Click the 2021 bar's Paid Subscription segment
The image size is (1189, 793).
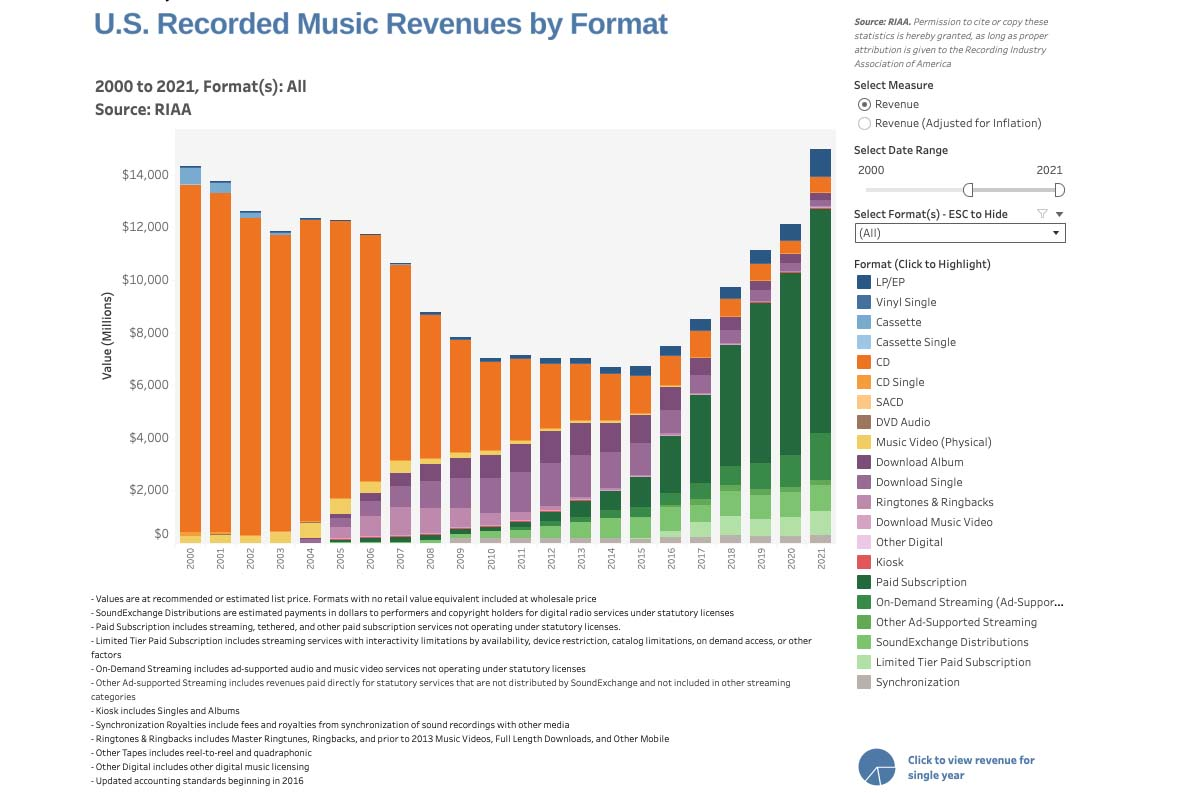(820, 321)
